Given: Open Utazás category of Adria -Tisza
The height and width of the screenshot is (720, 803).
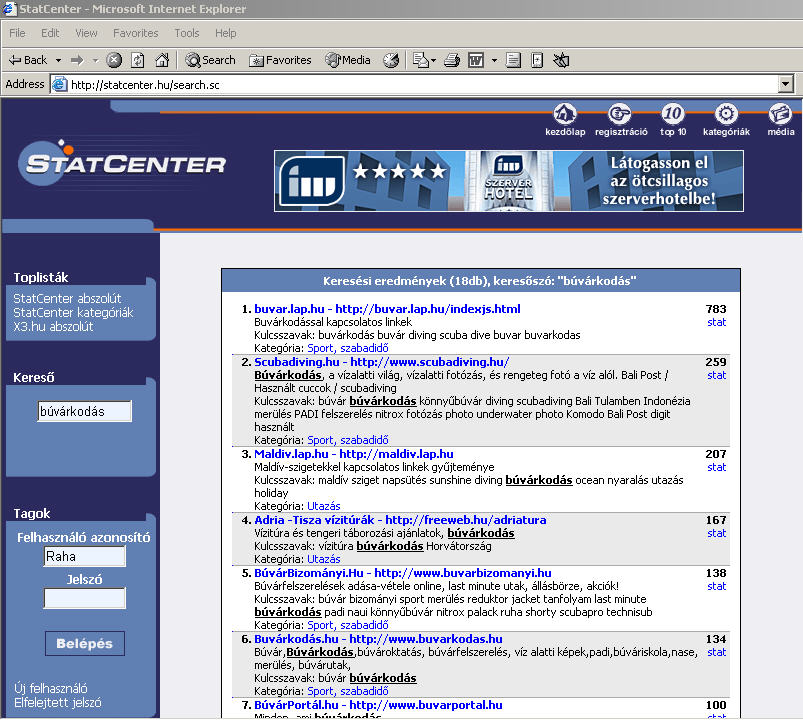Looking at the screenshot, I should pos(324,559).
